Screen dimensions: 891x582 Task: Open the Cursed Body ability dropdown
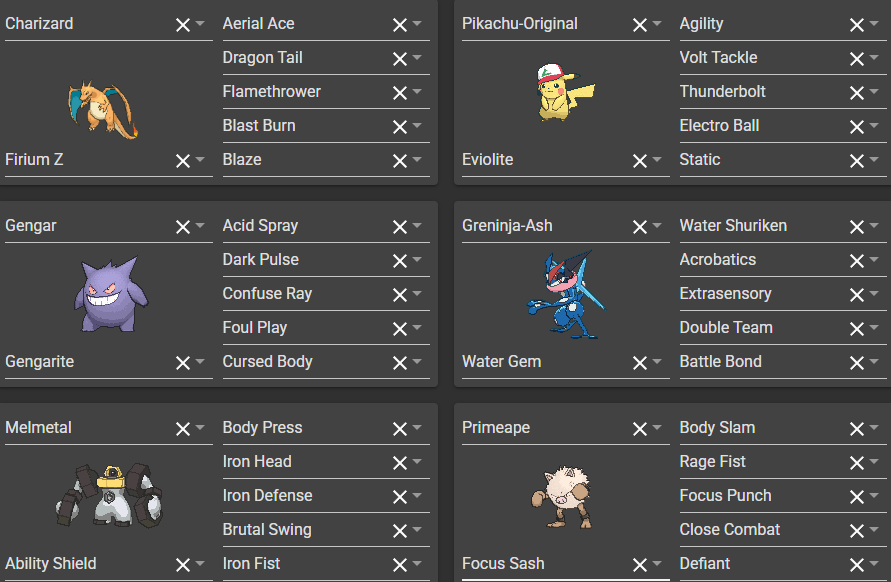click(x=417, y=363)
